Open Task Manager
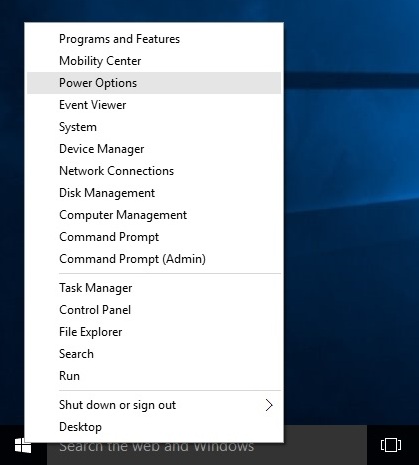Screen dimensions: 419x465 click(154, 288)
